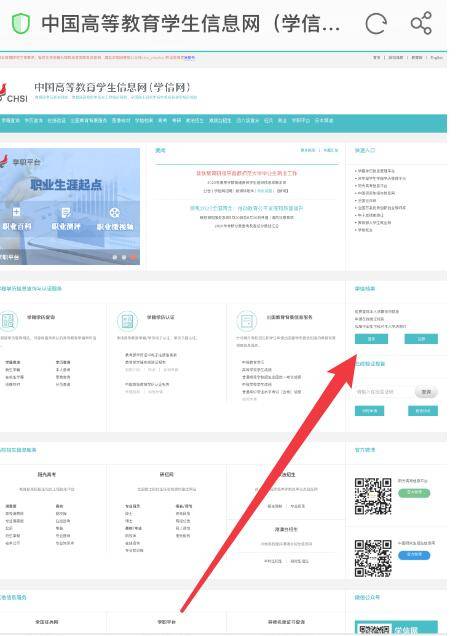The width and height of the screenshot is (456, 636).
Task: Open the share icon in the title bar
Action: (x=421, y=23)
